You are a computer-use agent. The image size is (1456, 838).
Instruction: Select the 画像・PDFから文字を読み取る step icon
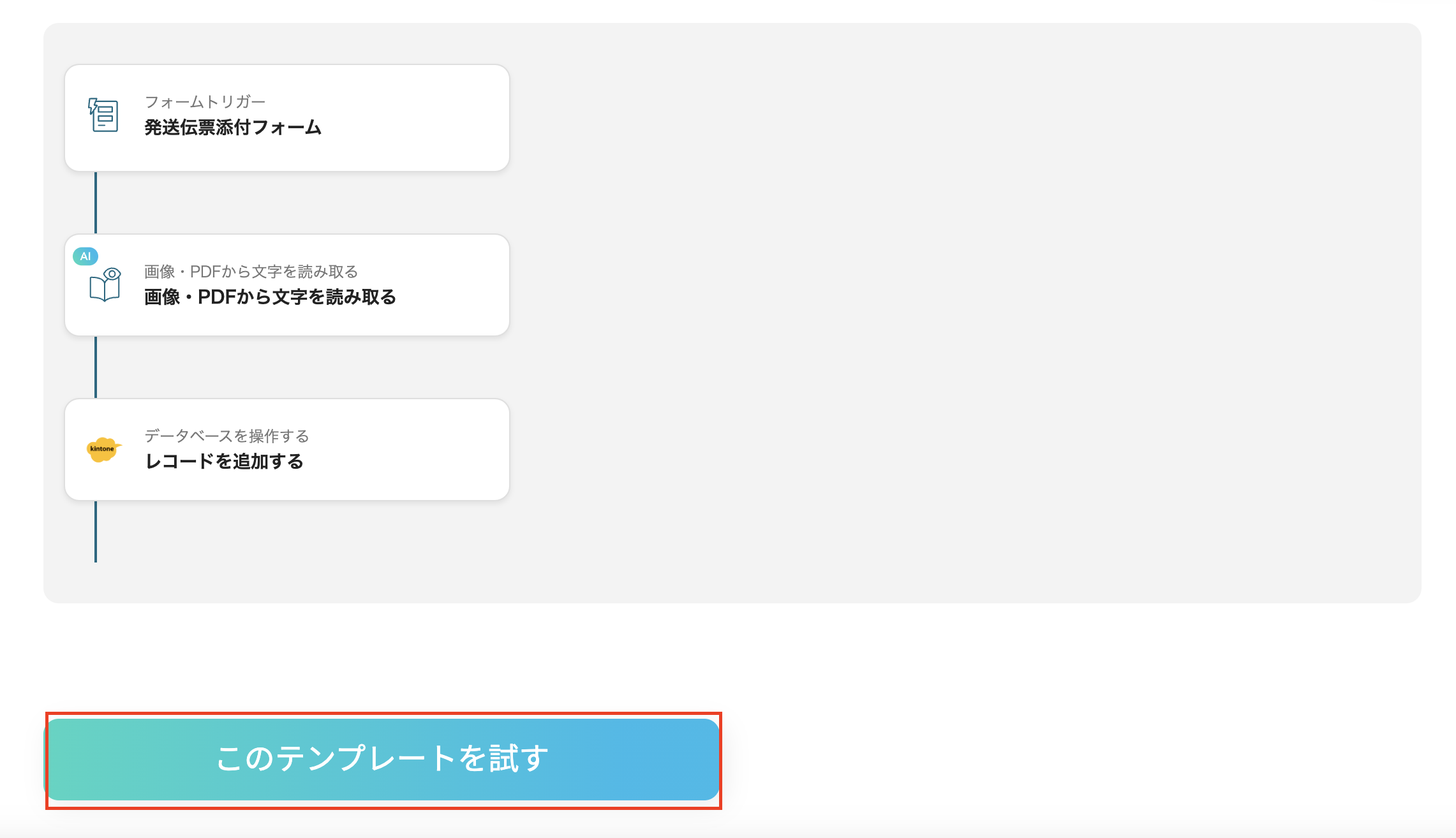pyautogui.click(x=106, y=287)
